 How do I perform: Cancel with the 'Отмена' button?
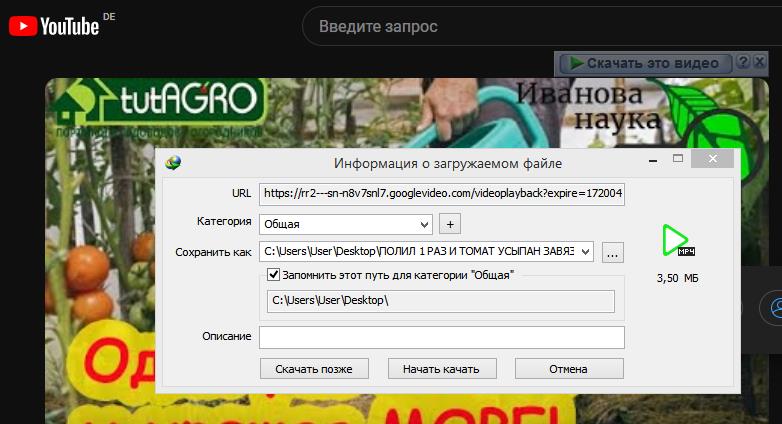(x=569, y=369)
